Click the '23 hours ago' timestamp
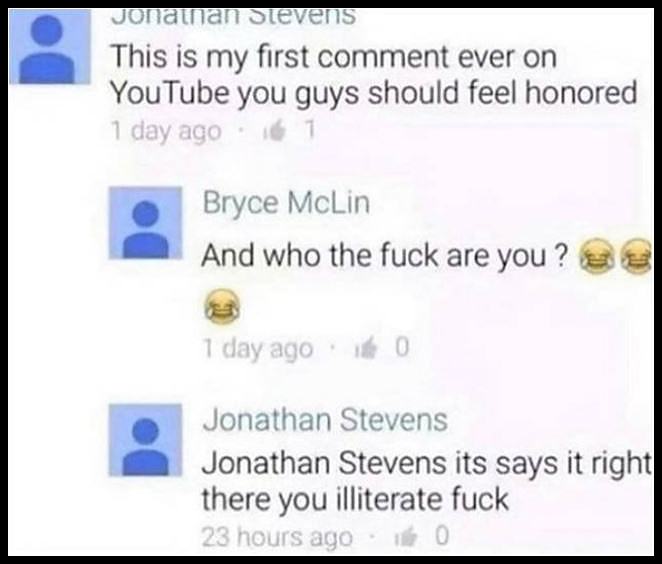 277,538
